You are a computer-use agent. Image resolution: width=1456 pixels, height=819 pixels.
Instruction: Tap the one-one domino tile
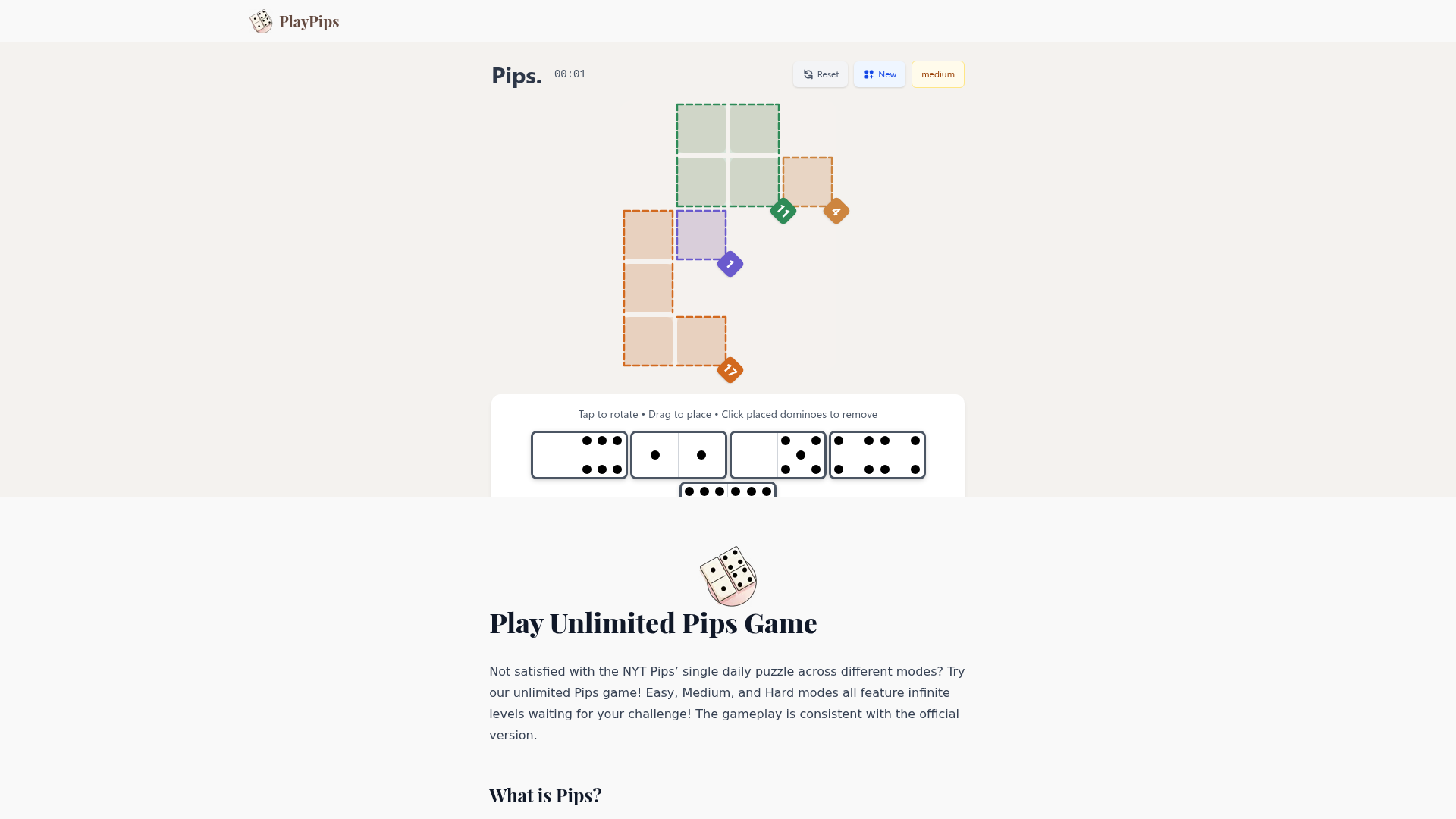[x=678, y=455]
